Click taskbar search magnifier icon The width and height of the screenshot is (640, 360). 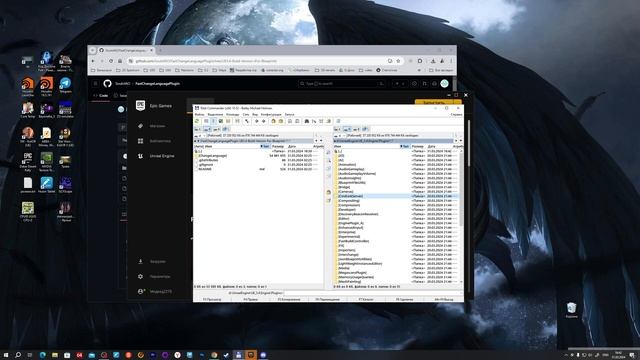pos(18,355)
